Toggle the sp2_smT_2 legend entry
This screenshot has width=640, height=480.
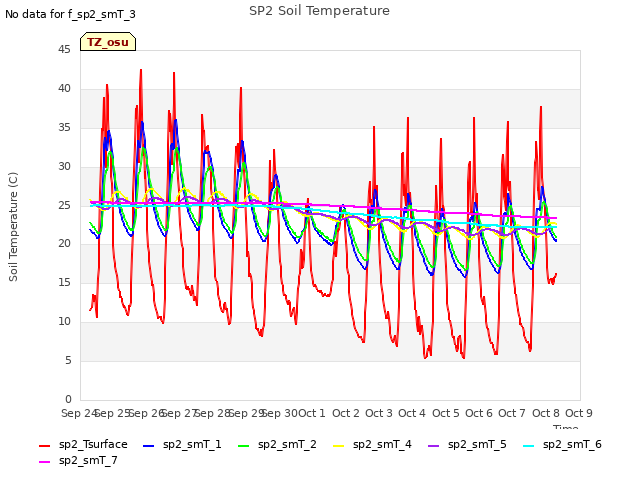[x=277, y=444]
